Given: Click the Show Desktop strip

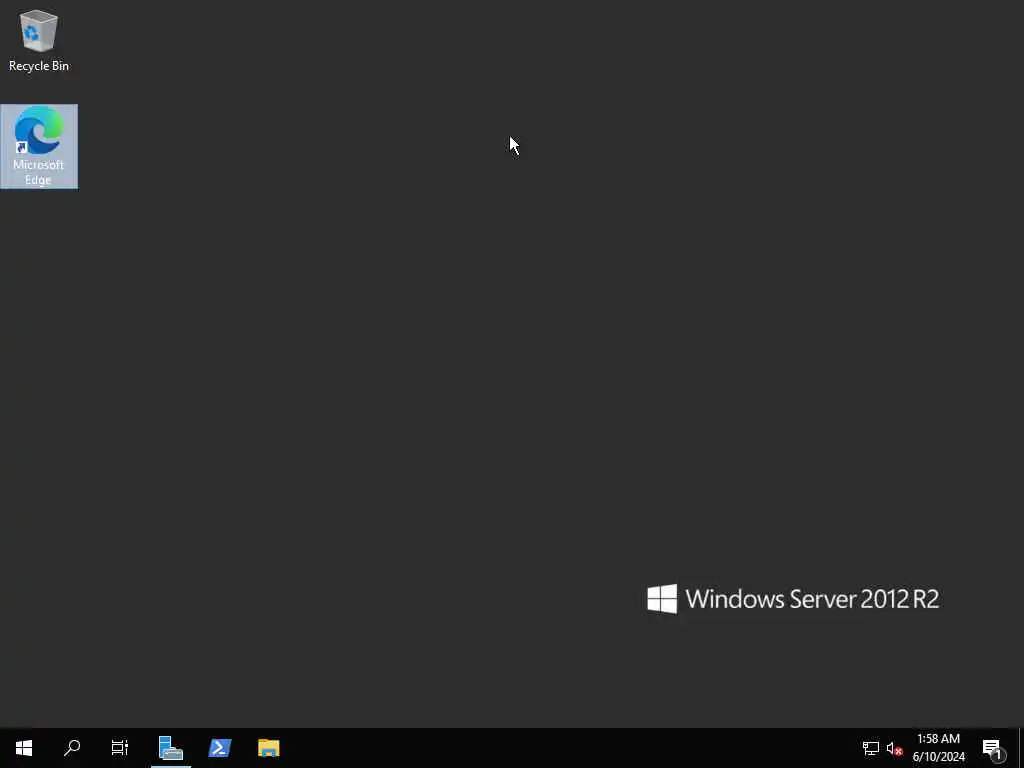Looking at the screenshot, I should 1021,748.
